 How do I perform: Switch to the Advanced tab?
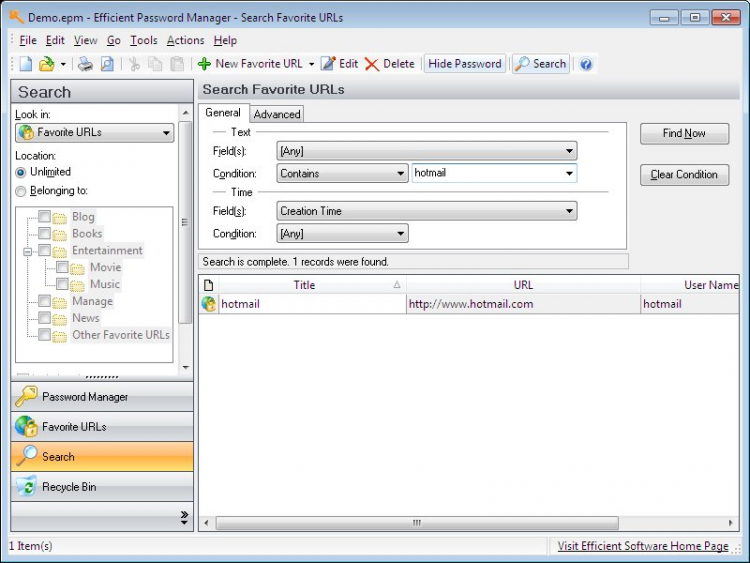click(277, 114)
